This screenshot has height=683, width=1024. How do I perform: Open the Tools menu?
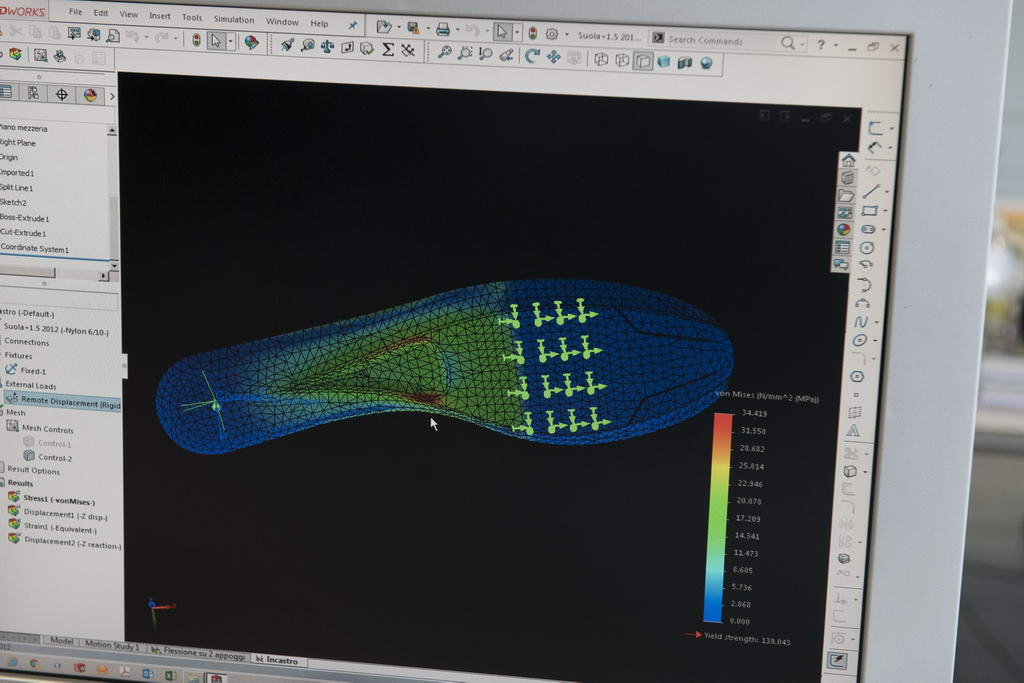click(191, 17)
